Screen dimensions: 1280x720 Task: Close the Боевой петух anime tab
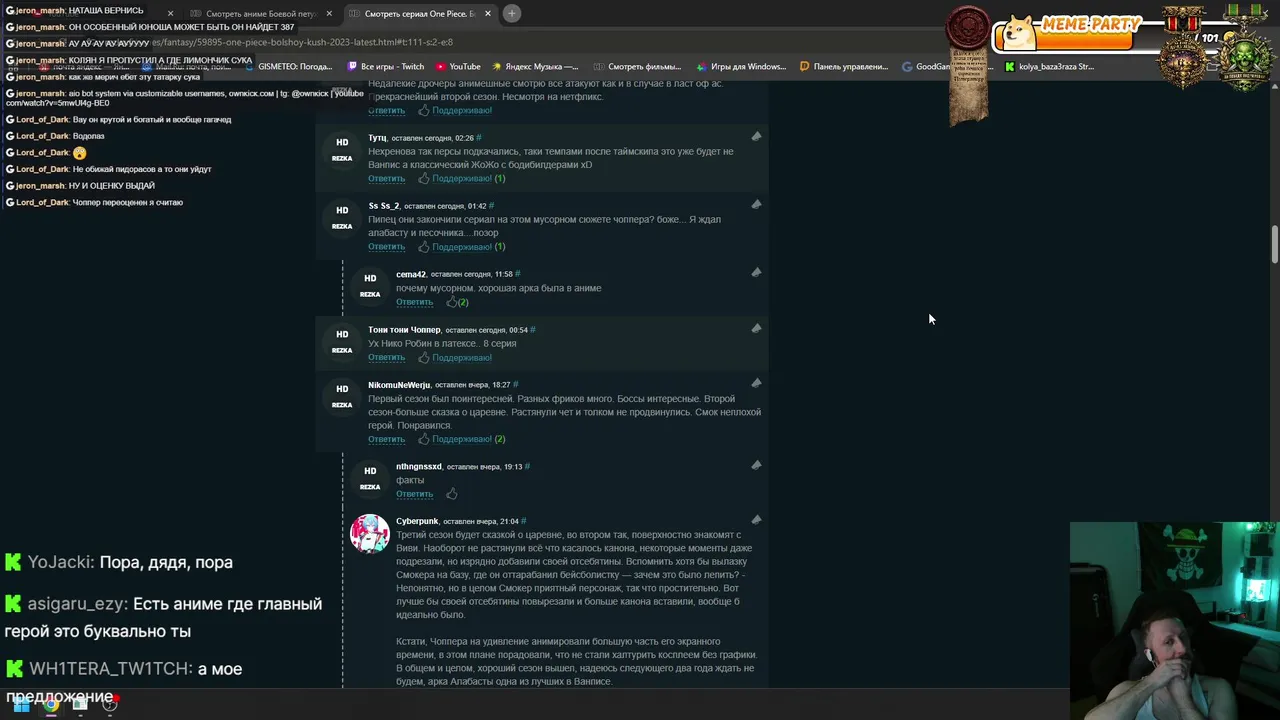329,14
